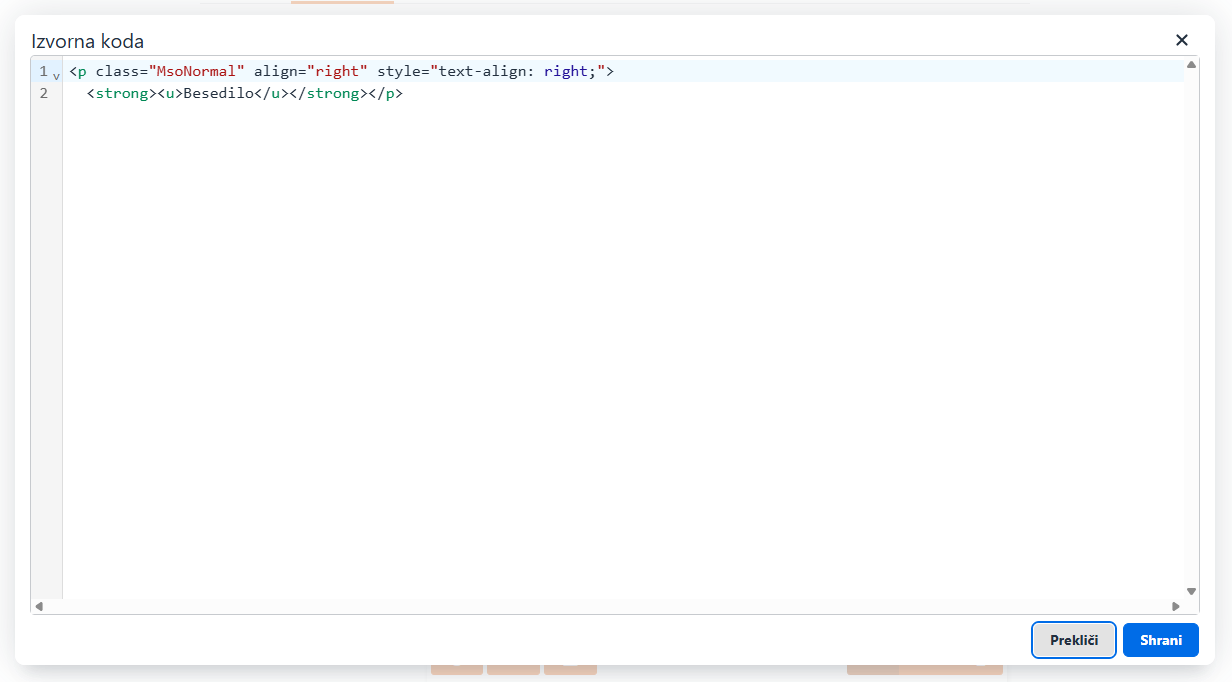Click the horizontal scrollbar left arrow
Image resolution: width=1232 pixels, height=682 pixels.
[x=39, y=606]
